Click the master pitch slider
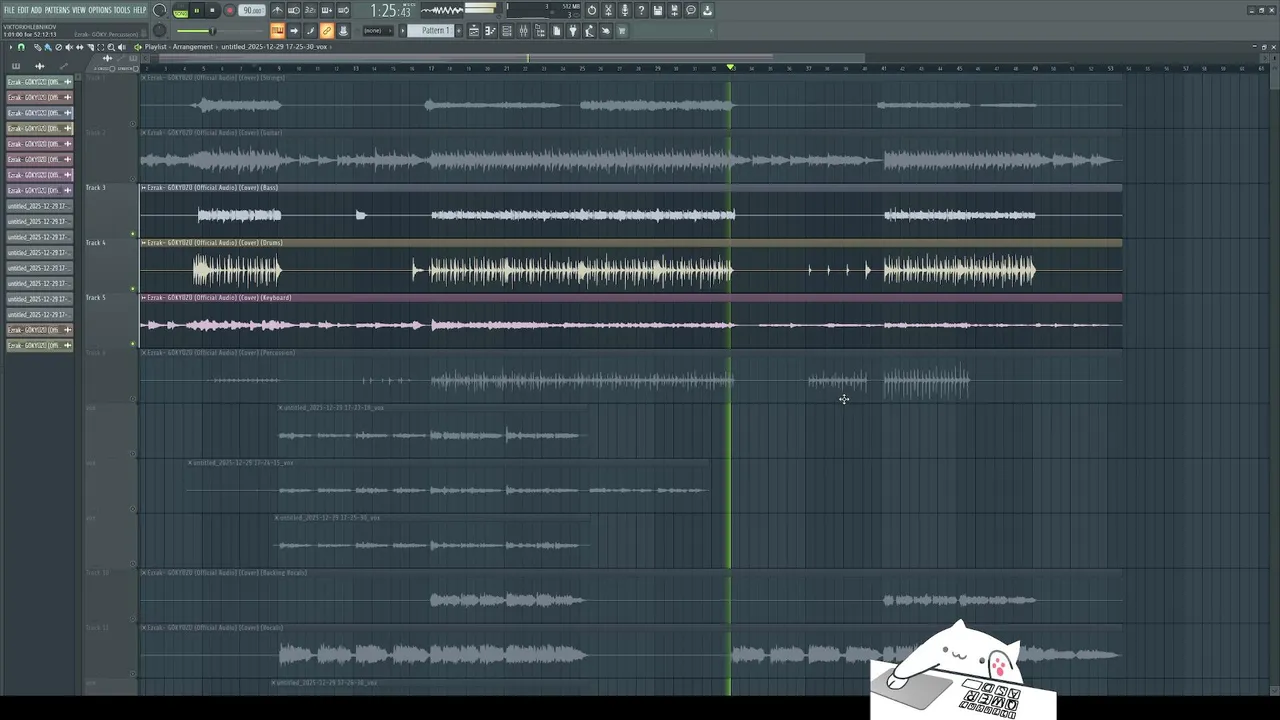 [212, 30]
